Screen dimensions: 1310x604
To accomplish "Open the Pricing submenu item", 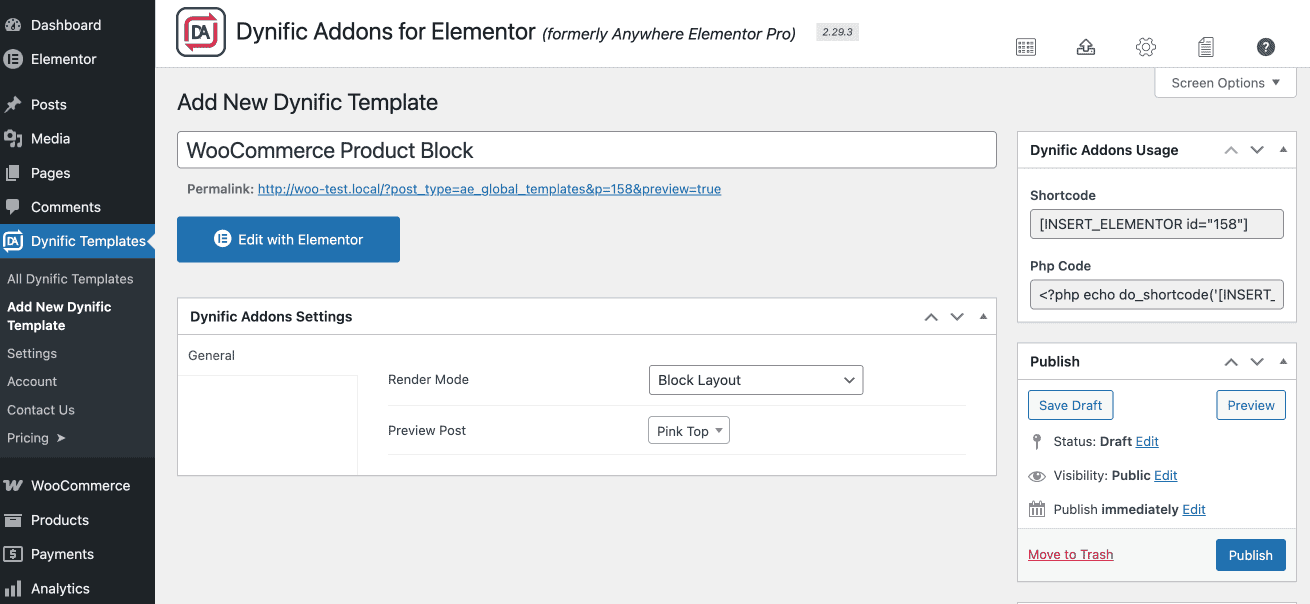I will [36, 438].
